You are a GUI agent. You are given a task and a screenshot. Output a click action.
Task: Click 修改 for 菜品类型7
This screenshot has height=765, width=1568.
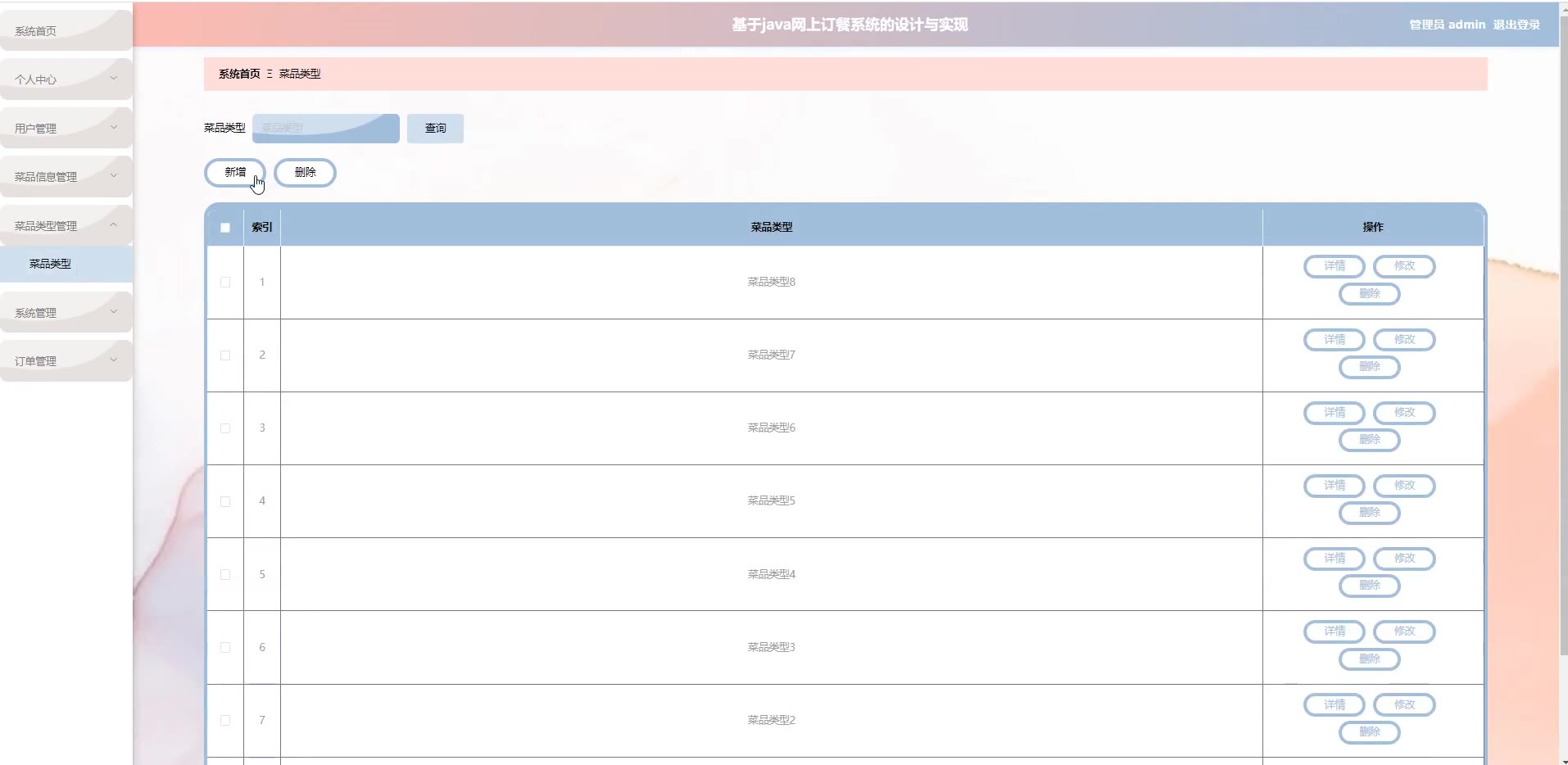(x=1404, y=340)
